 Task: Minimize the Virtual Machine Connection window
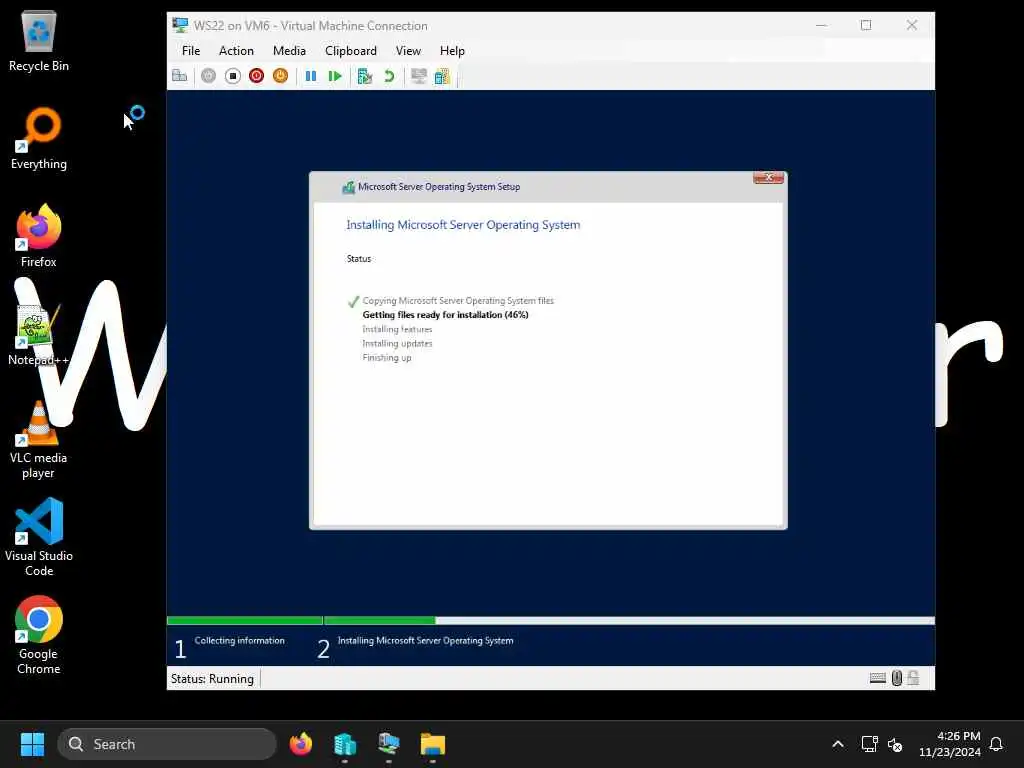click(822, 25)
